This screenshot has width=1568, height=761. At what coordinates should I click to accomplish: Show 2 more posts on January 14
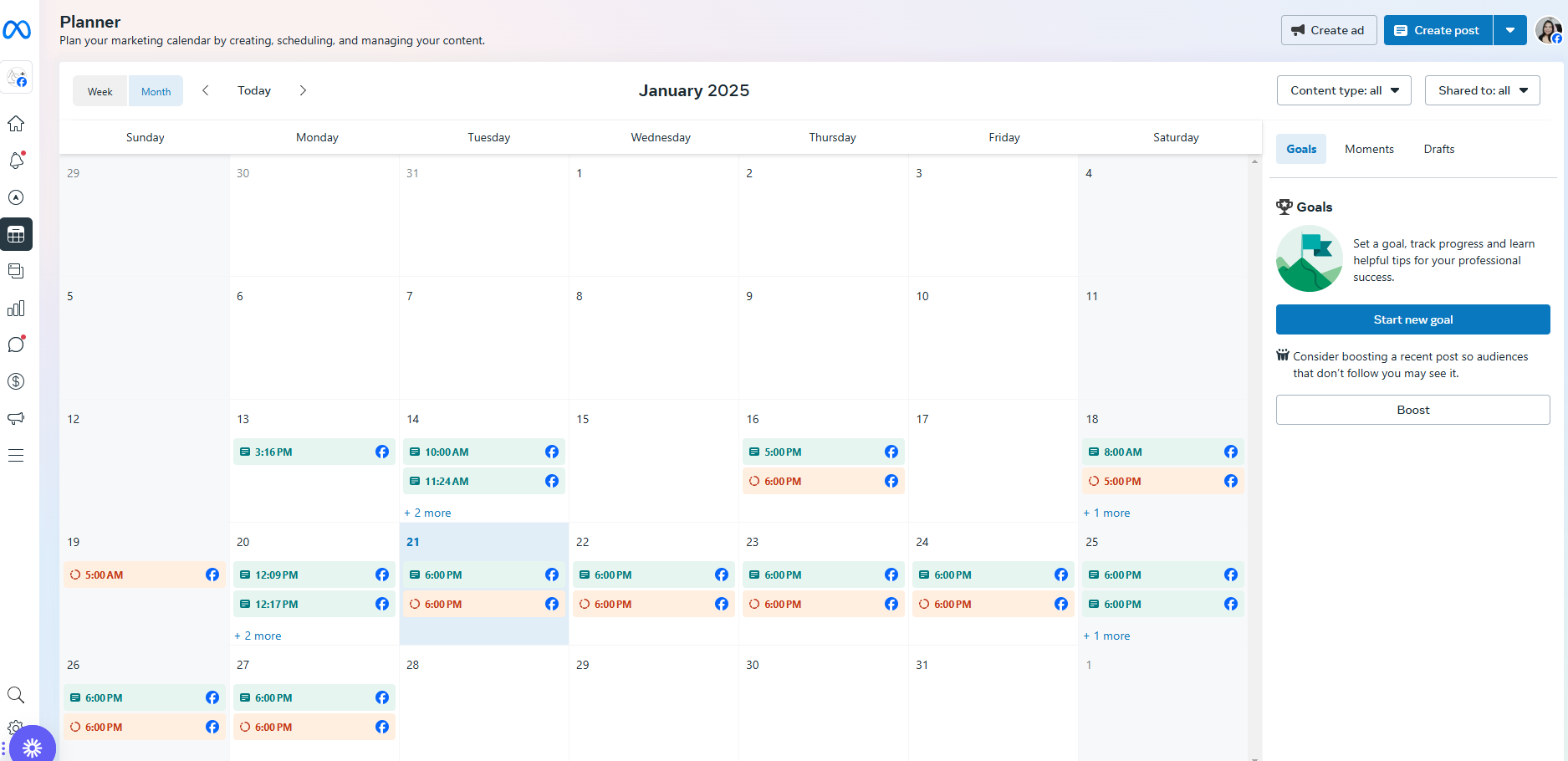point(428,513)
